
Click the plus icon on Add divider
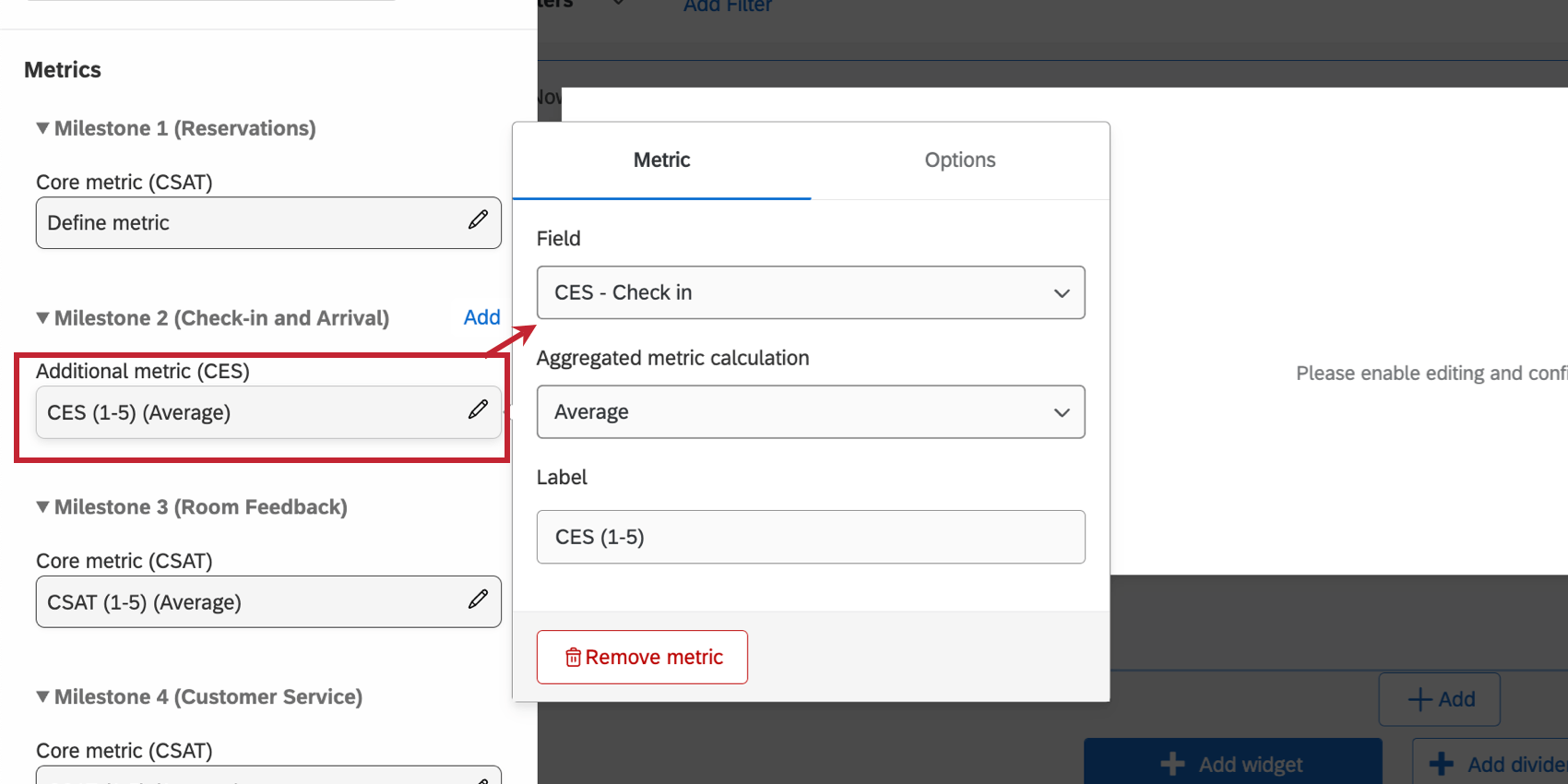point(1442,764)
